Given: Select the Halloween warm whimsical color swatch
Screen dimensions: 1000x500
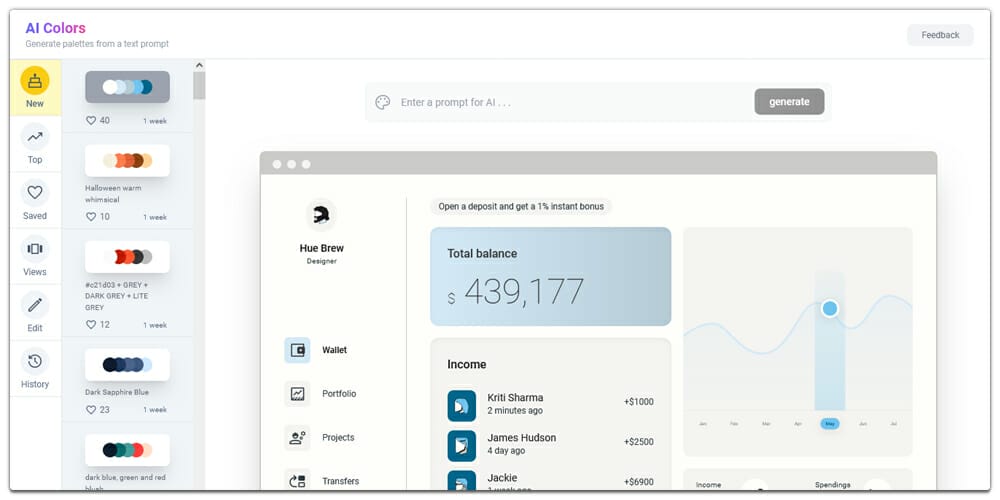Looking at the screenshot, I should tap(127, 160).
